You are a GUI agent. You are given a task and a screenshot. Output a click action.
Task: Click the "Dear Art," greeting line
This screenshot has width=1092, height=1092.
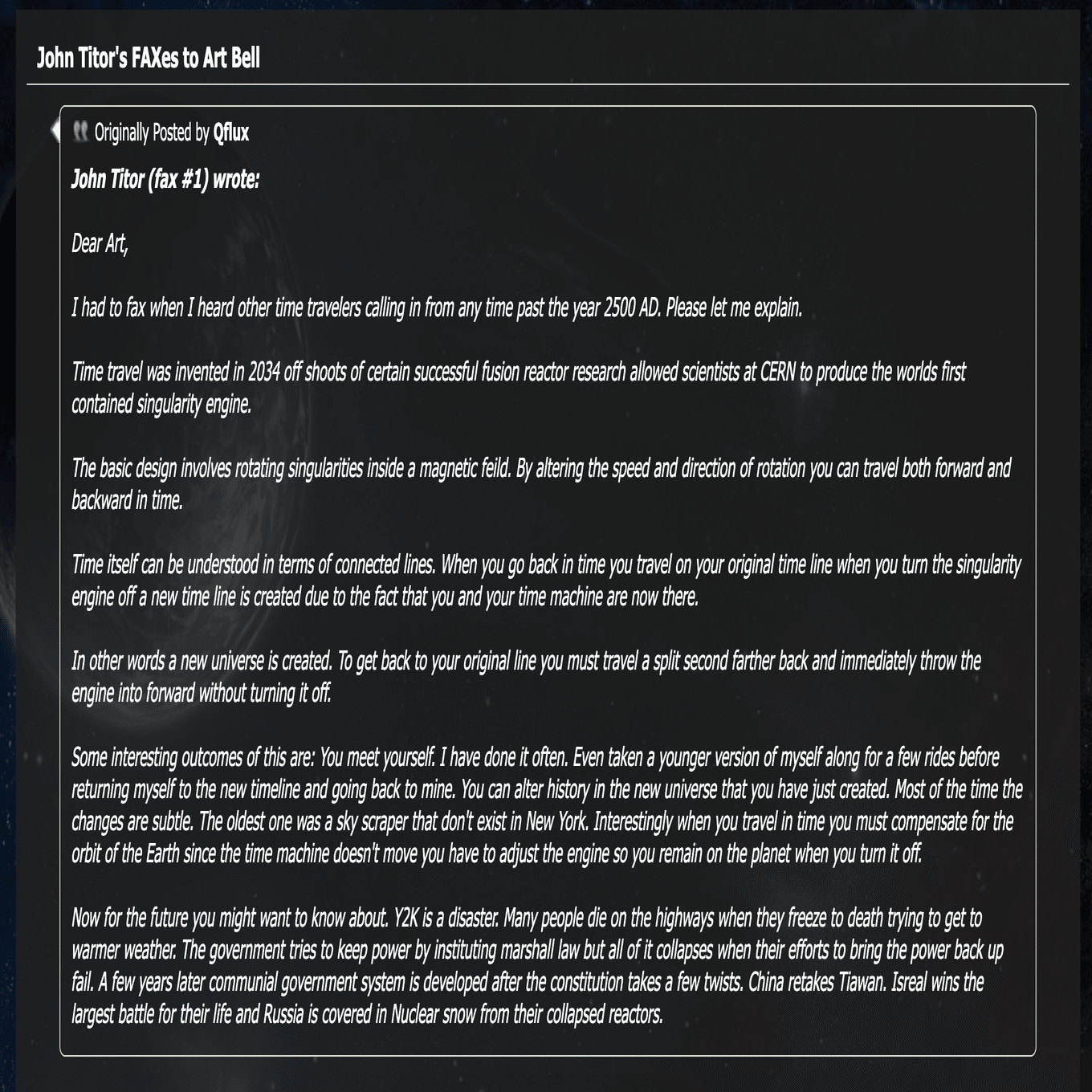tap(100, 243)
